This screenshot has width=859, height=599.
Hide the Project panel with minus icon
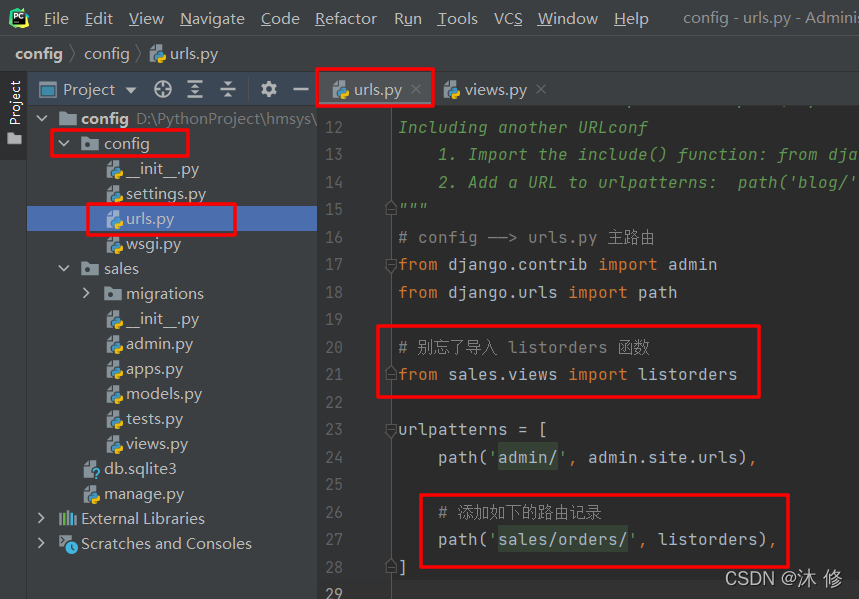301,89
